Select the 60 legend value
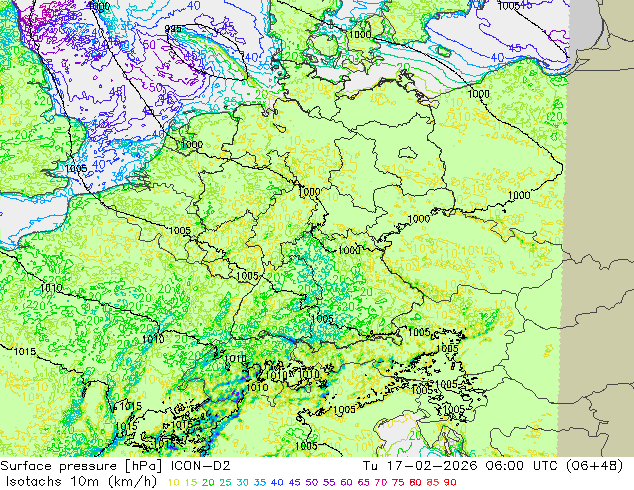The height and width of the screenshot is (490, 634). [347, 482]
